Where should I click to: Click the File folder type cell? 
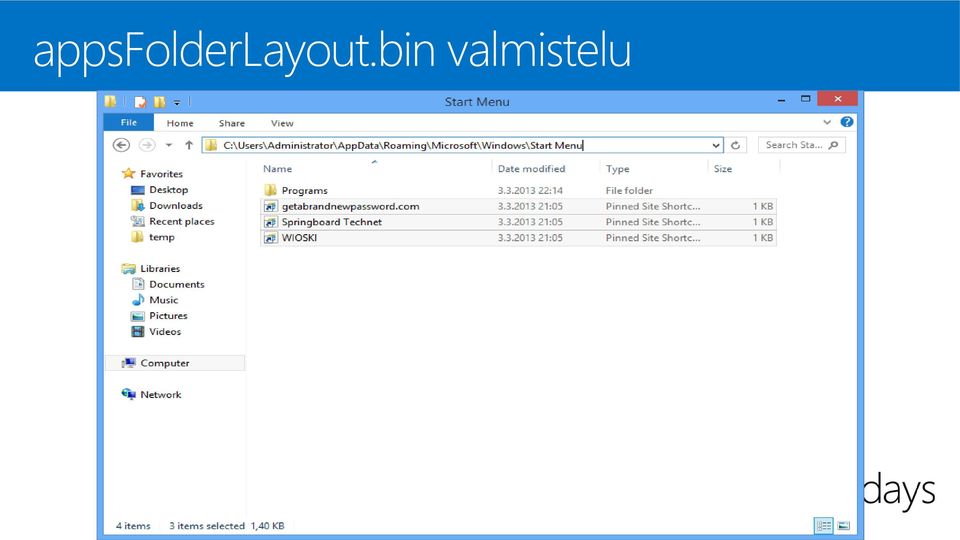pos(629,191)
